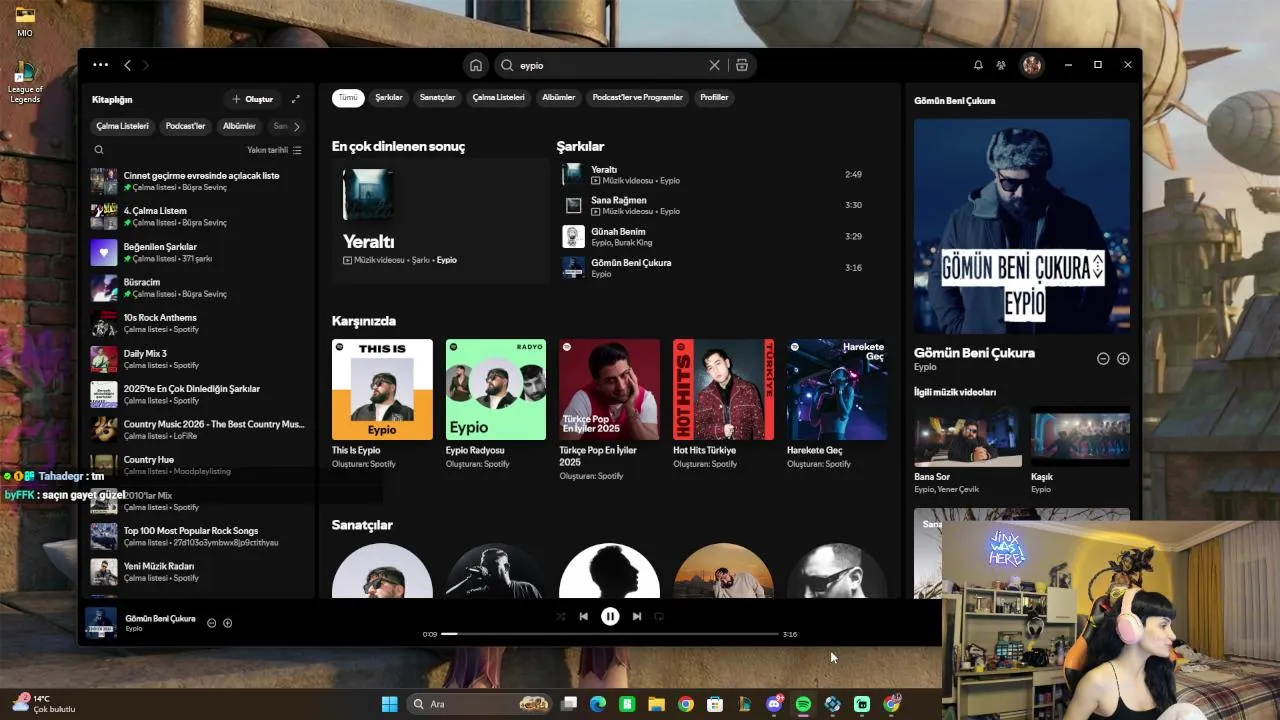Switch to the Çalma Listeleri results tab
Viewport: 1280px width, 720px height.
click(498, 97)
